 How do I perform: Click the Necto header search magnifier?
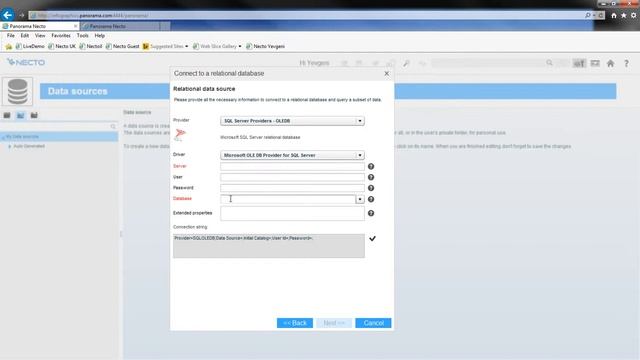[549, 63]
